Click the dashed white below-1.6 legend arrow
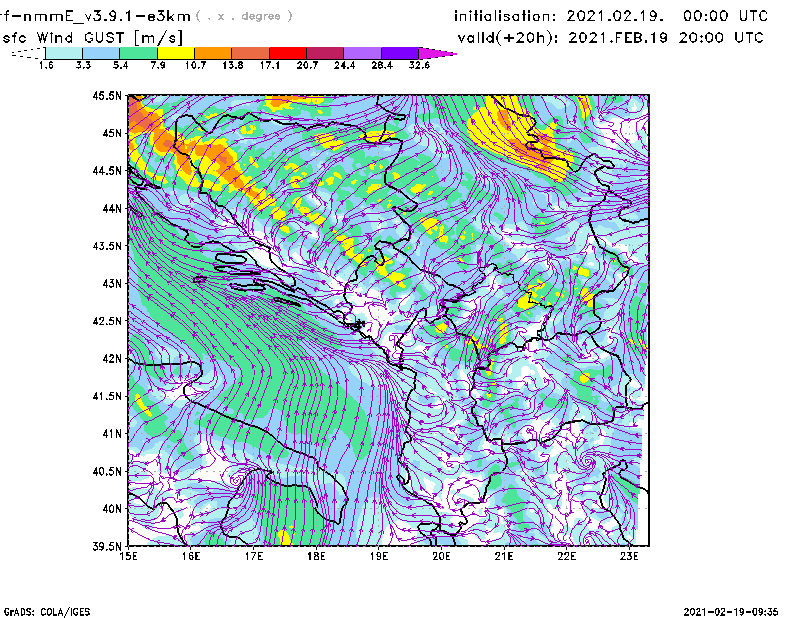This screenshot has width=800, height=618. 28,53
